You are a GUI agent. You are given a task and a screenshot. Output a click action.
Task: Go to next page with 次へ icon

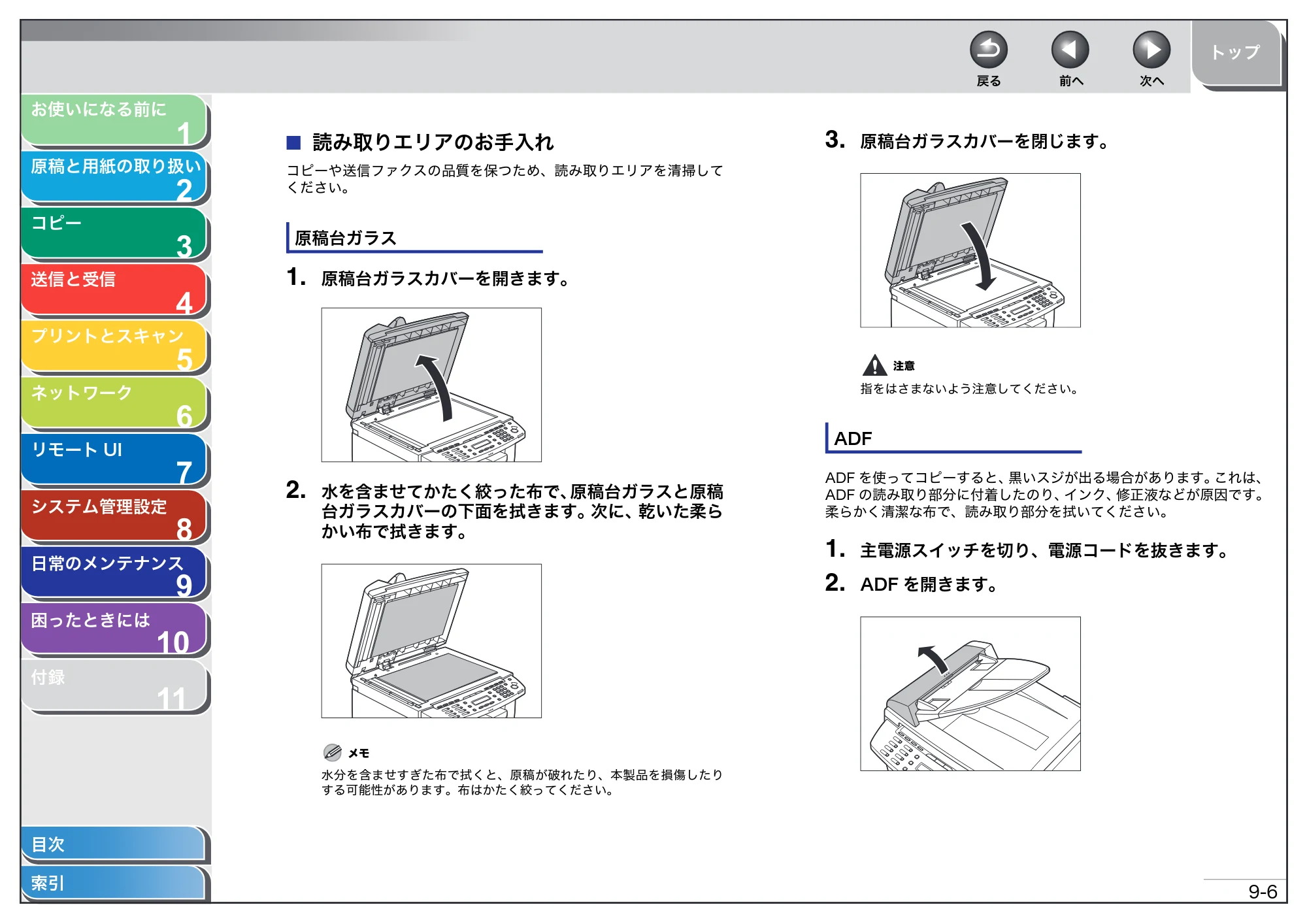(1151, 50)
